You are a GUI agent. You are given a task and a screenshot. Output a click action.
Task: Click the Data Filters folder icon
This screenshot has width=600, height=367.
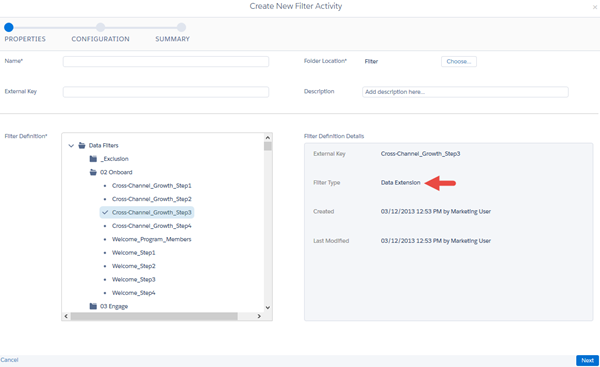tap(82, 145)
